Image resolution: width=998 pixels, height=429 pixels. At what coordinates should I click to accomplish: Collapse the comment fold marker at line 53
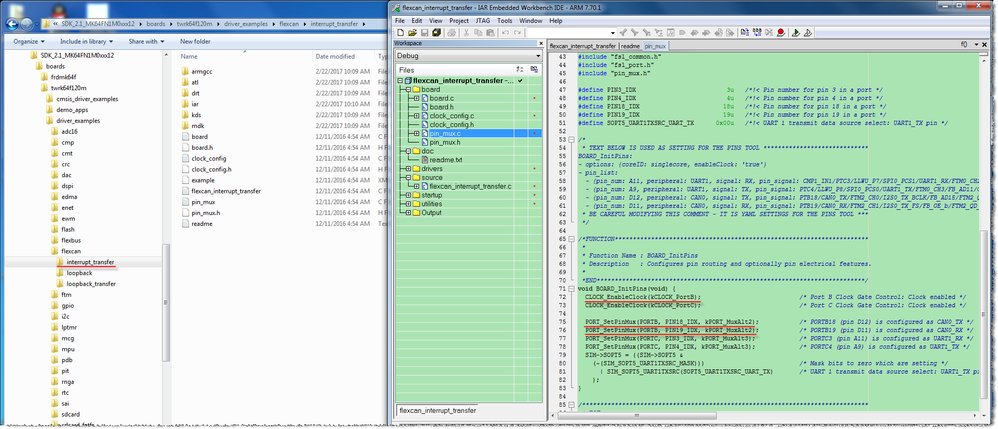coord(571,139)
